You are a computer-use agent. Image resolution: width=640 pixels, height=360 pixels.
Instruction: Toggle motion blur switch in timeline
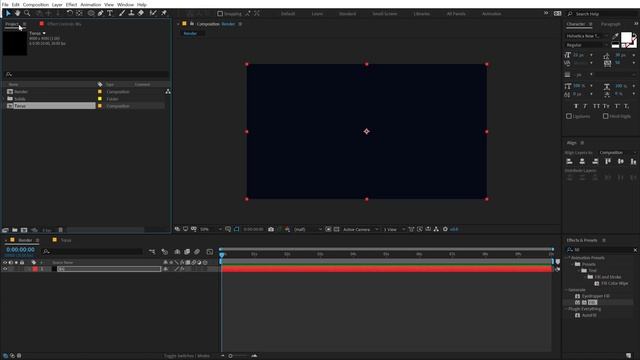(197, 252)
